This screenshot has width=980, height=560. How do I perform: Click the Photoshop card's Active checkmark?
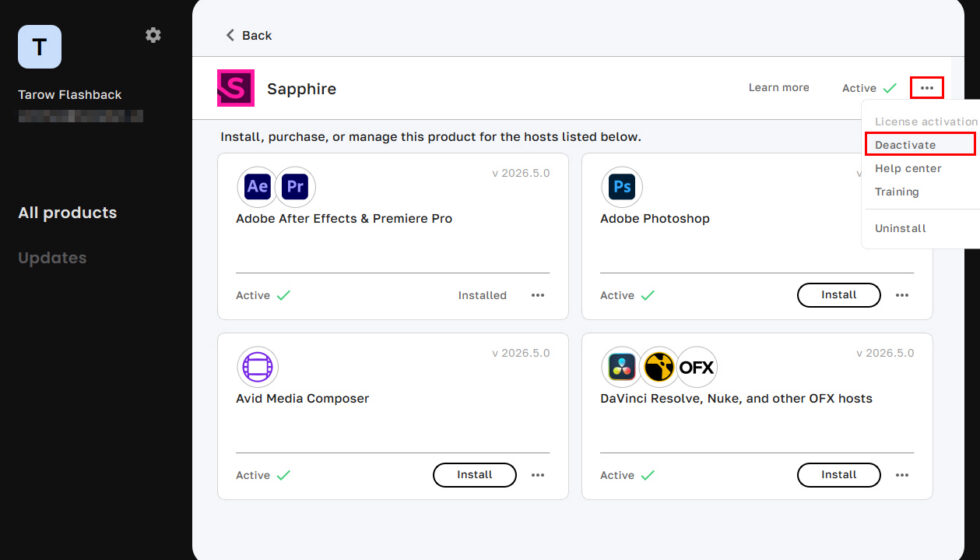[648, 295]
